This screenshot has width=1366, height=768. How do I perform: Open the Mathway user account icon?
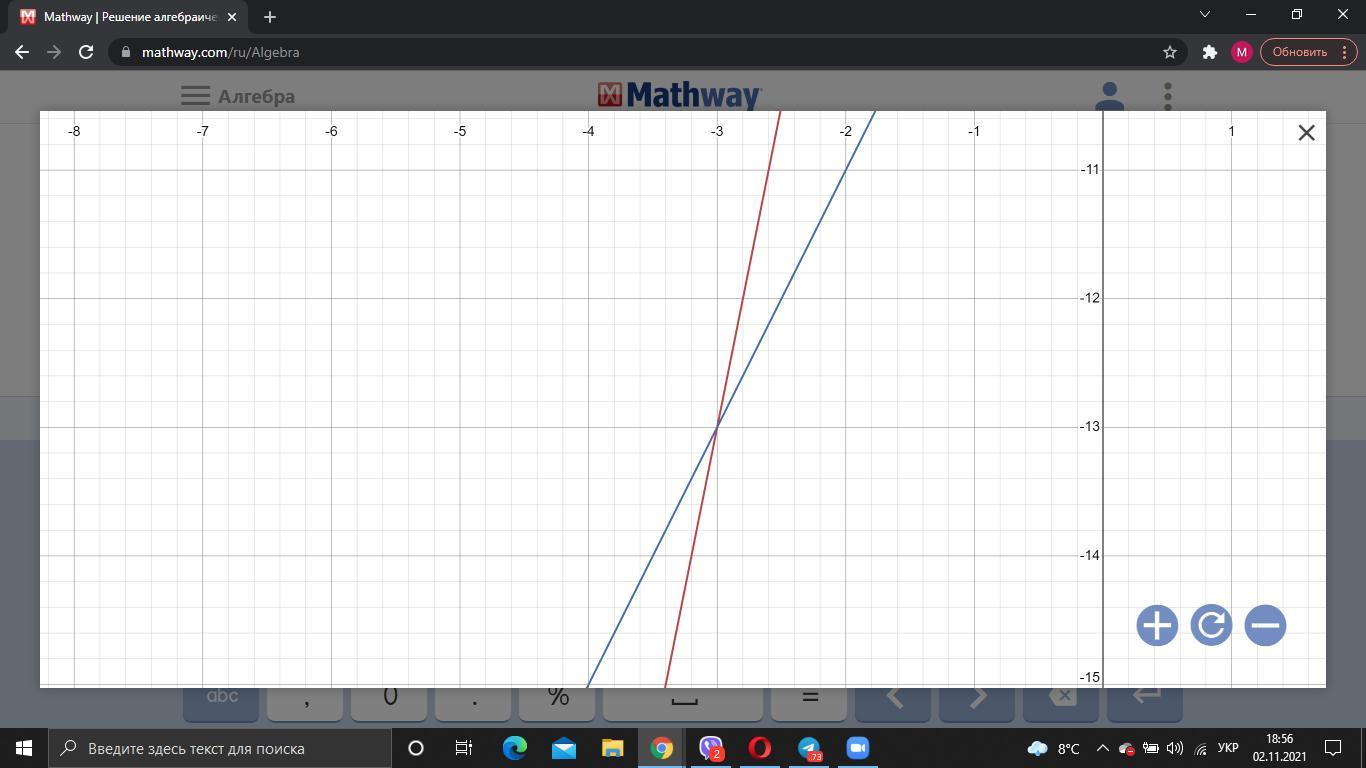click(x=1109, y=96)
